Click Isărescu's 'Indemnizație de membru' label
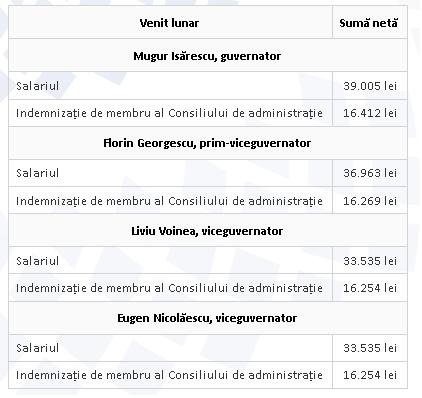422x398 pixels. coord(169,113)
